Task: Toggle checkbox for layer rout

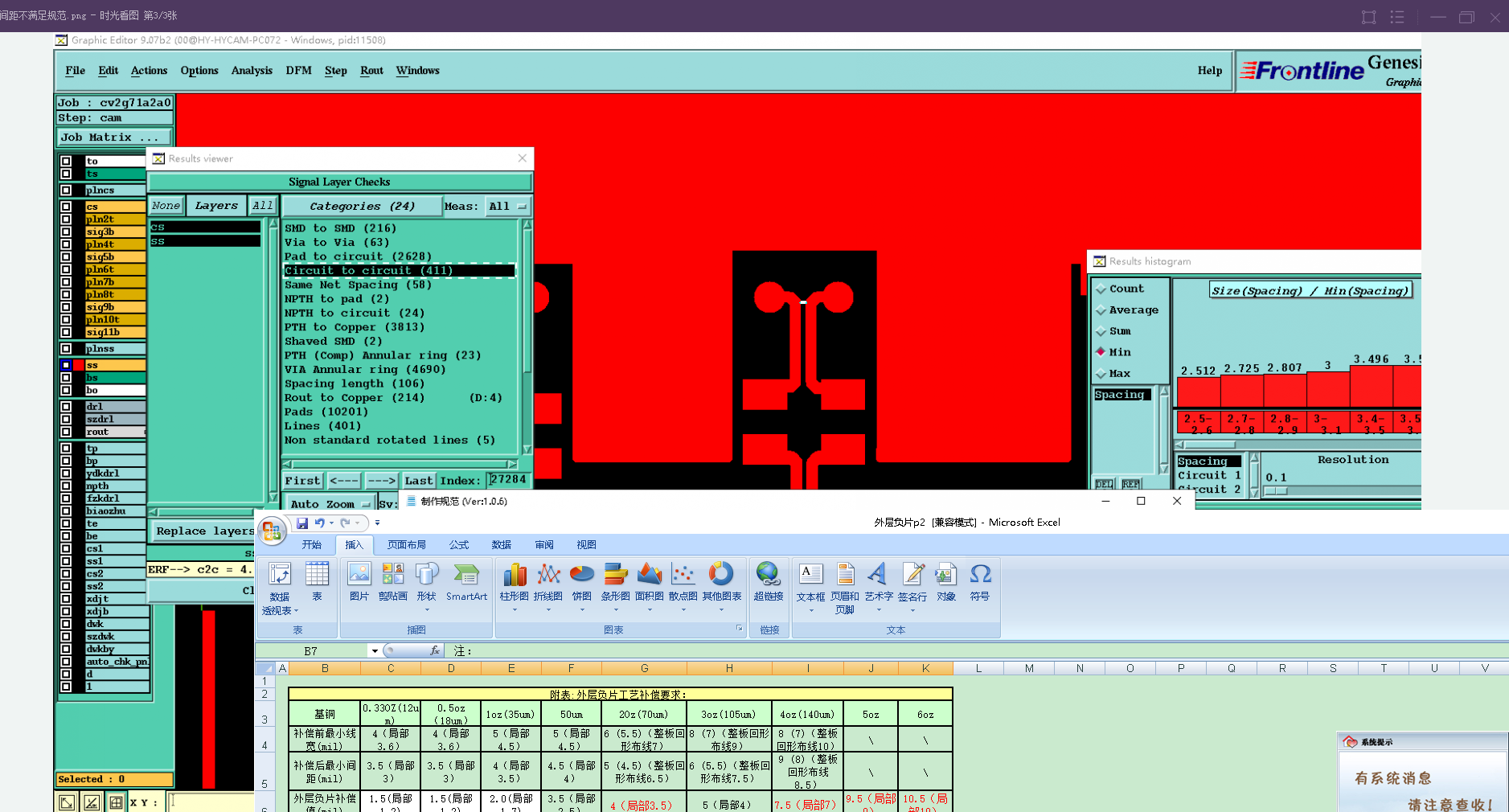Action: click(x=66, y=432)
